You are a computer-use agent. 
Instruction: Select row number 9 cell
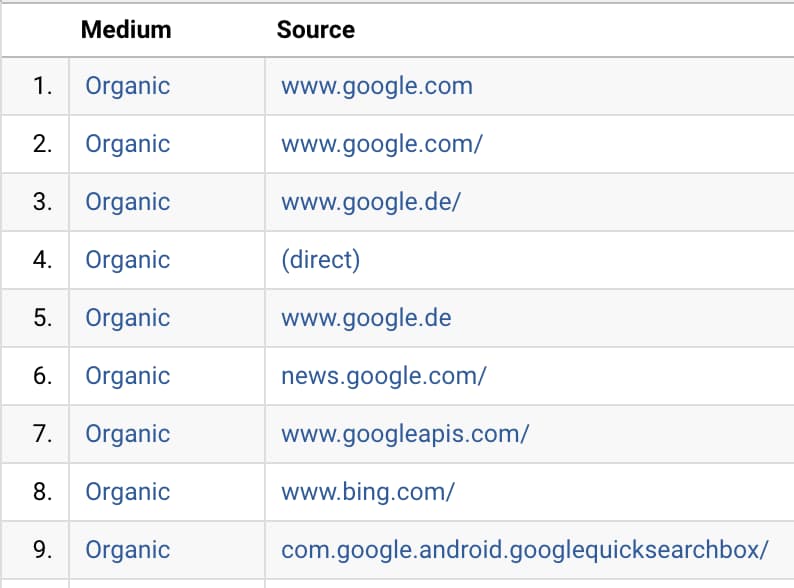[42, 550]
